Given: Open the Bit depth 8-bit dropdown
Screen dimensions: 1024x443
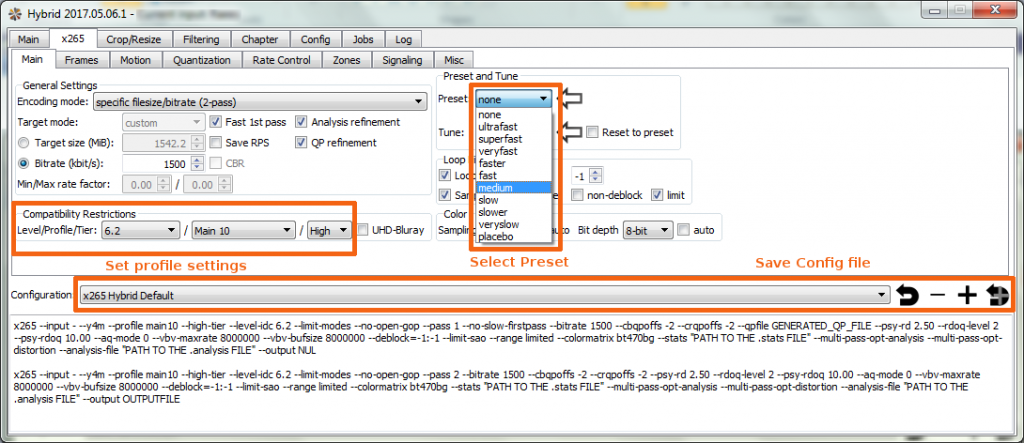Looking at the screenshot, I should tap(648, 230).
